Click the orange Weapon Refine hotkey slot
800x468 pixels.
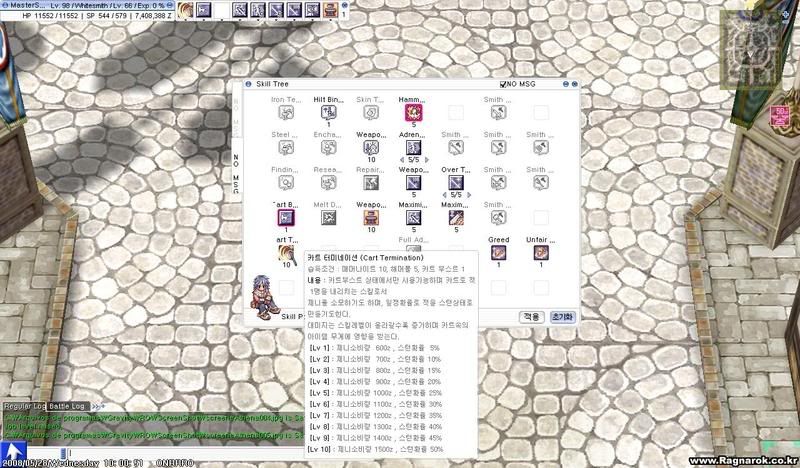click(x=330, y=10)
